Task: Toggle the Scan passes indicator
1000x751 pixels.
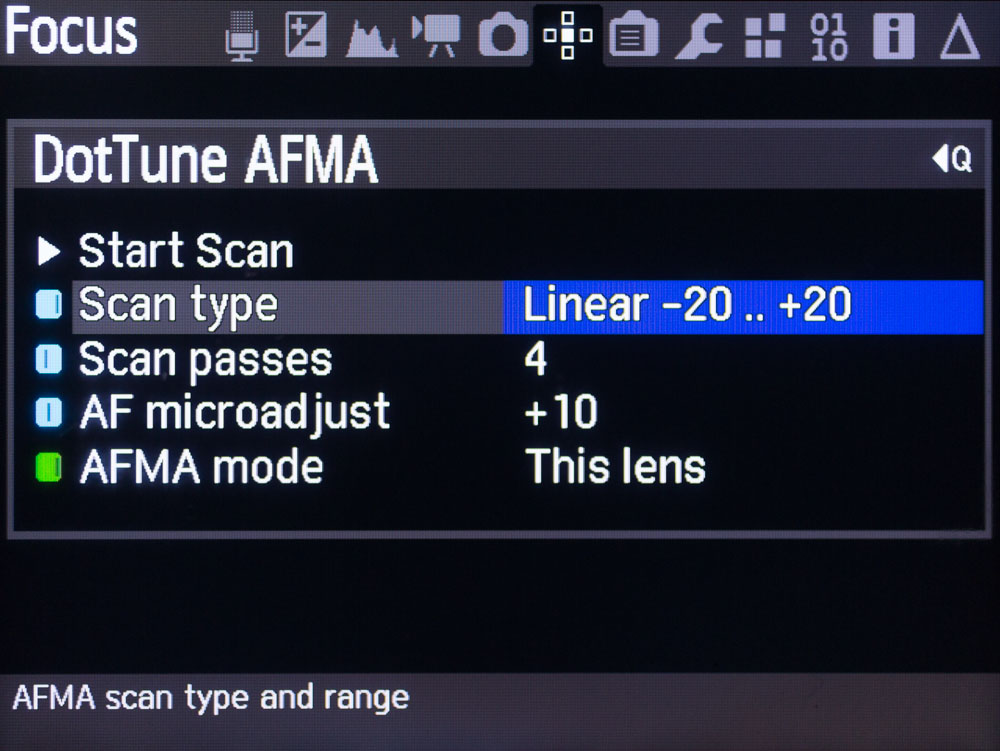Action: (x=49, y=359)
